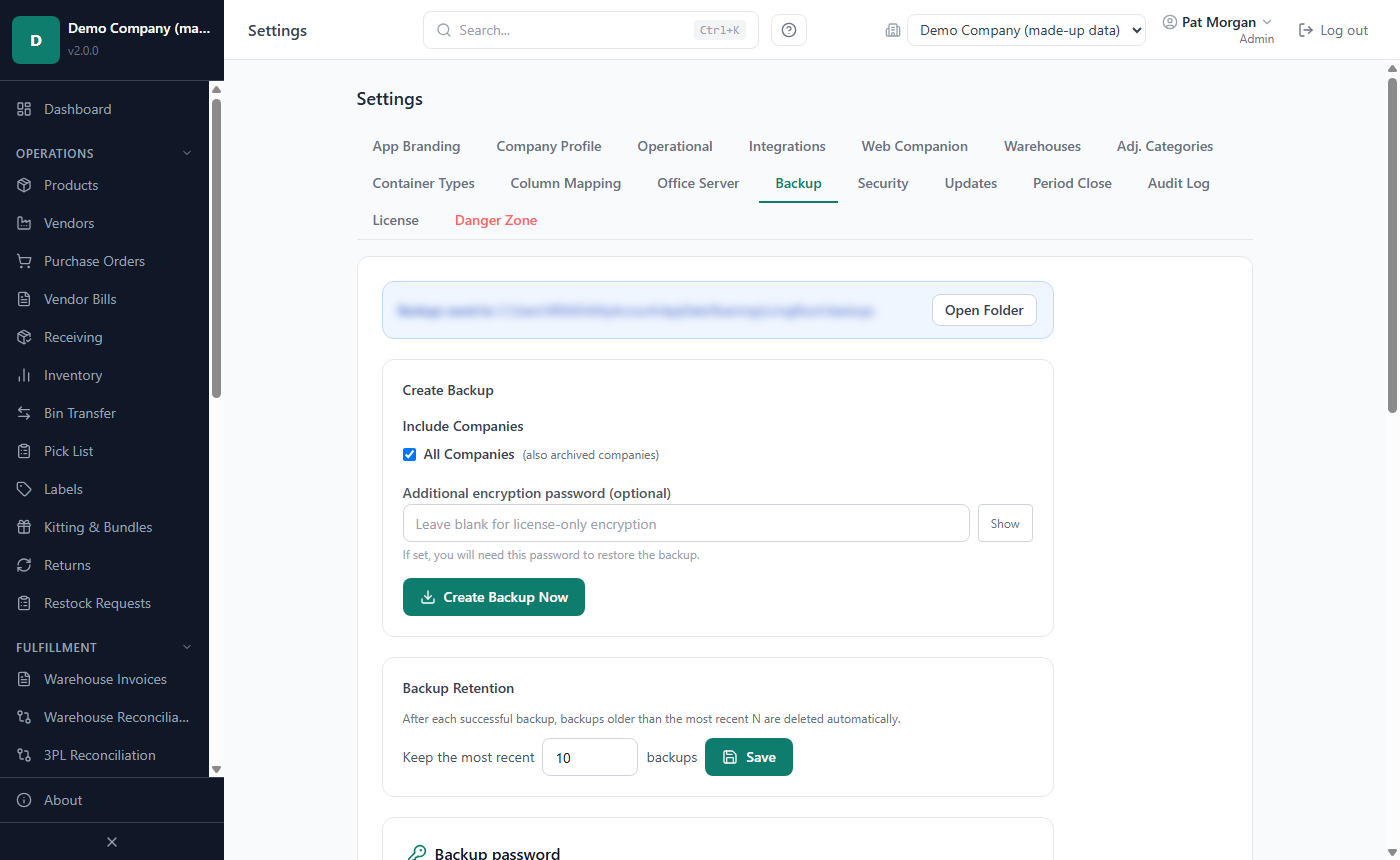Click the Warehouse Invoices icon
Image resolution: width=1400 pixels, height=860 pixels.
[x=24, y=679]
